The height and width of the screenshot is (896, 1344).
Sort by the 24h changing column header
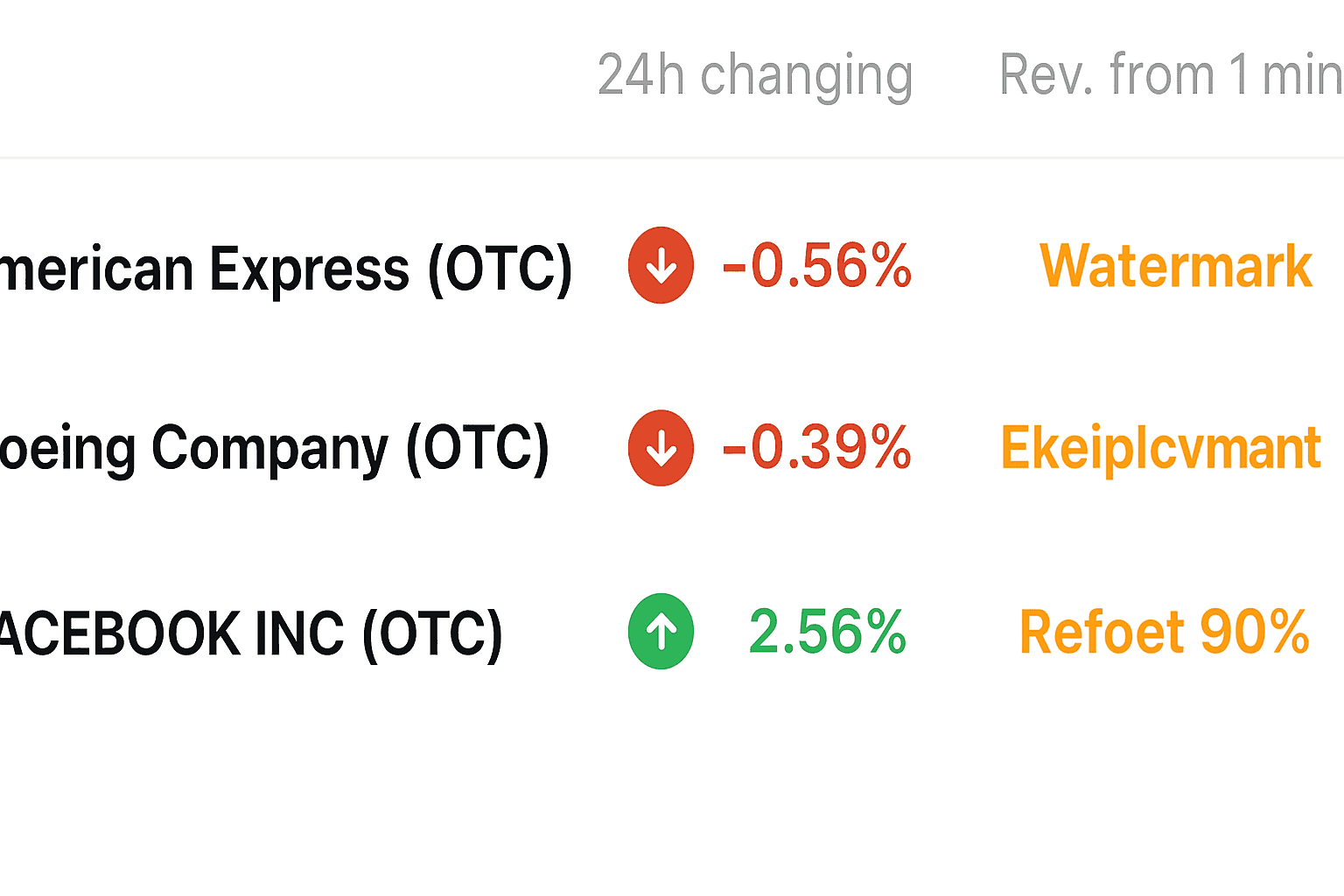click(754, 75)
